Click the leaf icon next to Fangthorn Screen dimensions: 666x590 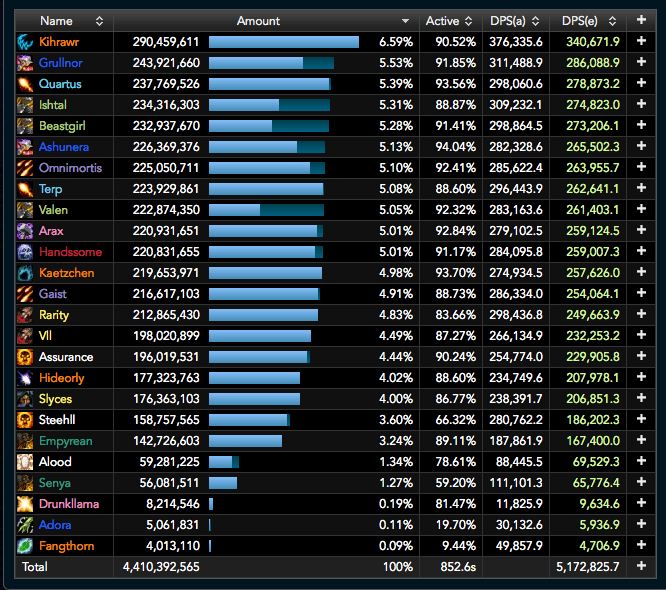(x=25, y=546)
